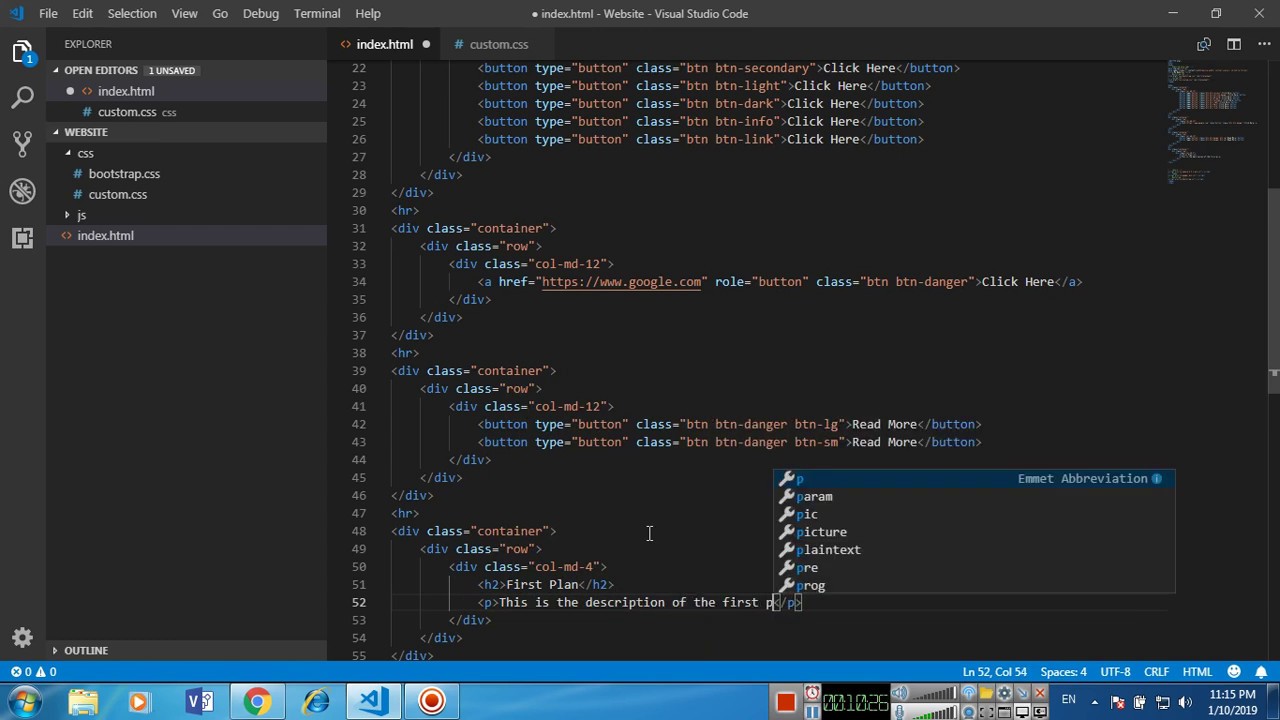This screenshot has width=1280, height=720.
Task: Open the Explorer view in activity bar
Action: 22,51
